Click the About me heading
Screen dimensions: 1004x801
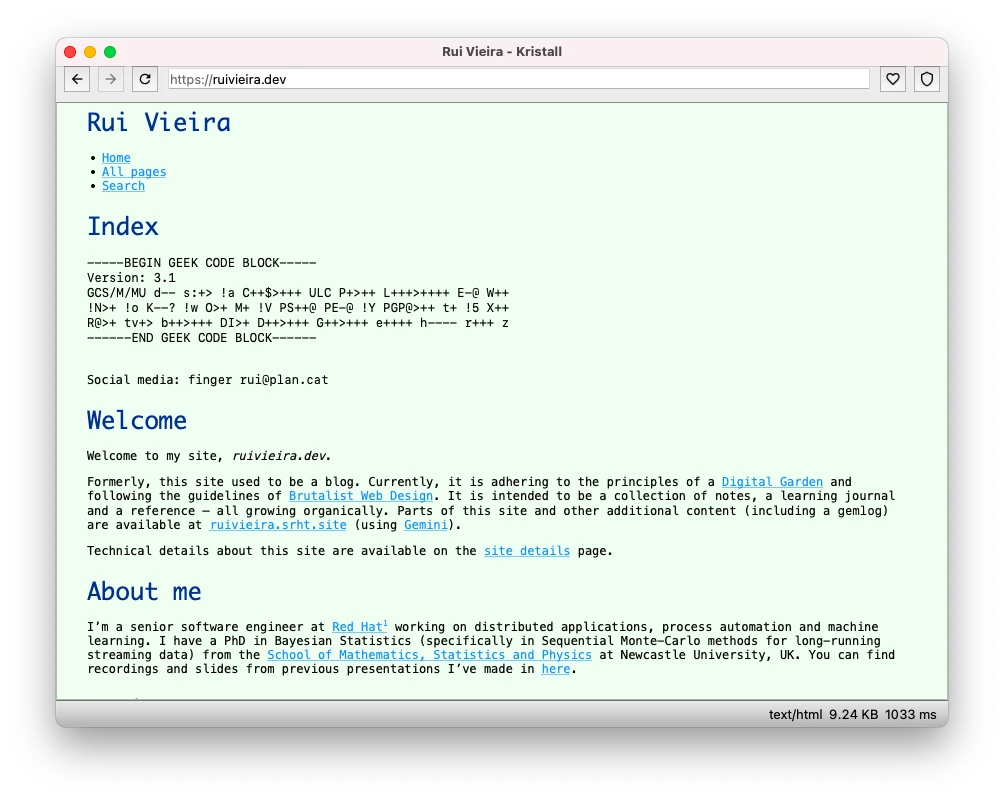click(144, 591)
